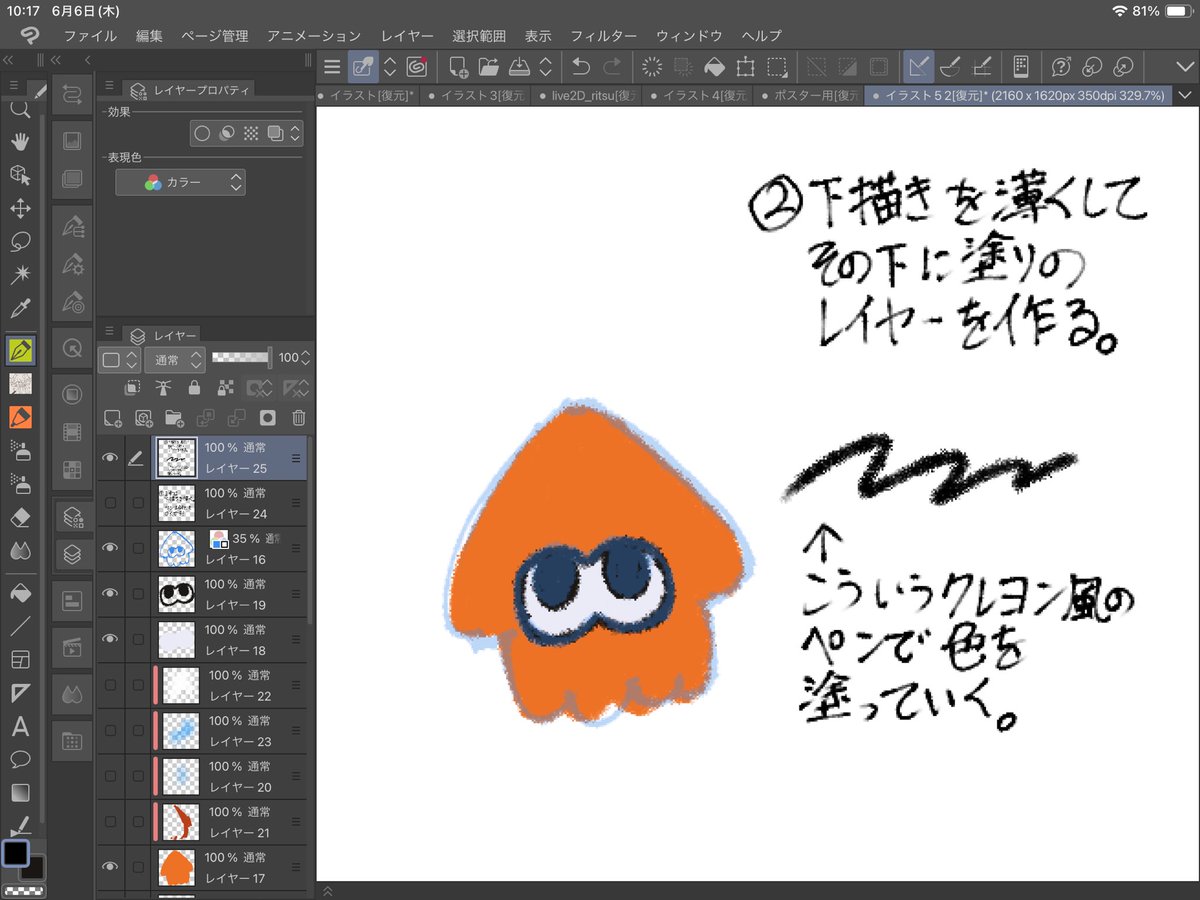
Task: Select the Straight line figure tool
Action: [x=20, y=626]
